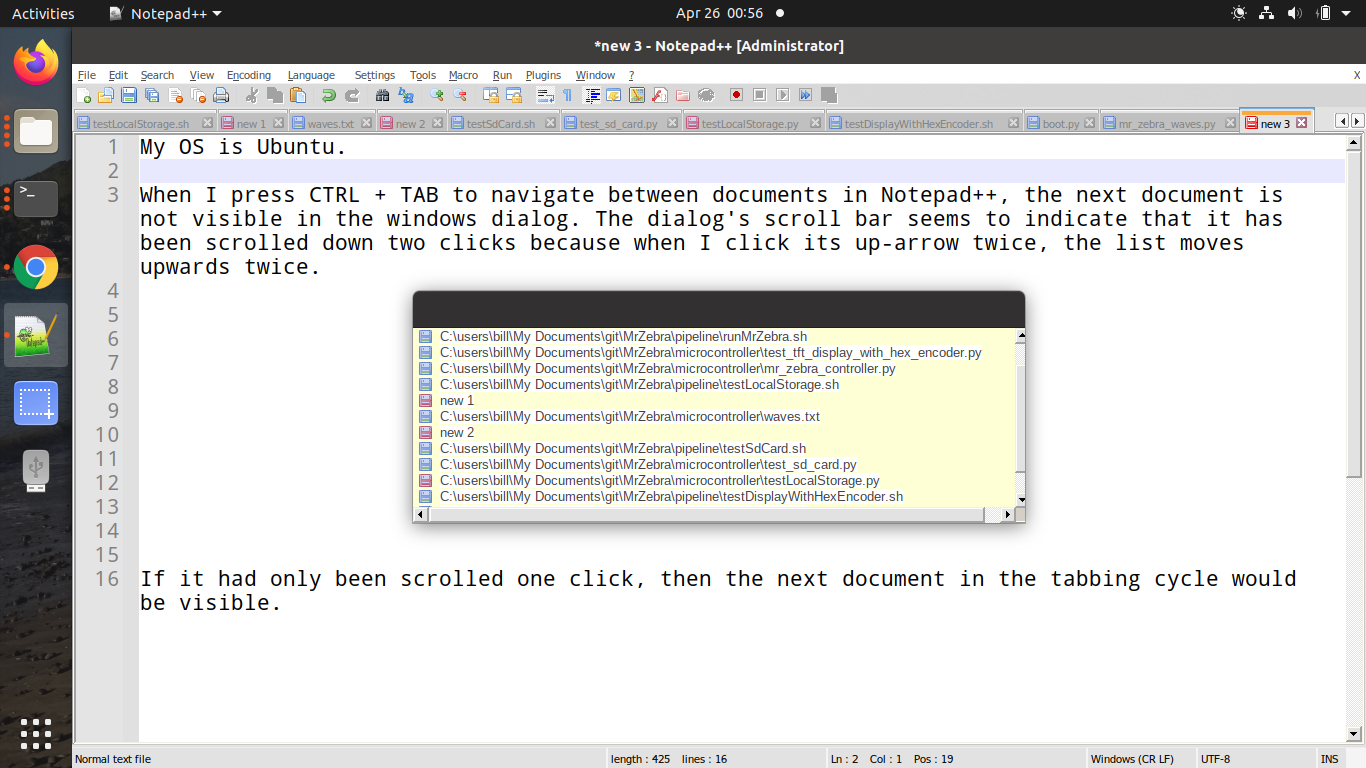Screen dimensions: 1366x768
Task: Click the Open file folder icon in the toolbar
Action: click(x=106, y=95)
